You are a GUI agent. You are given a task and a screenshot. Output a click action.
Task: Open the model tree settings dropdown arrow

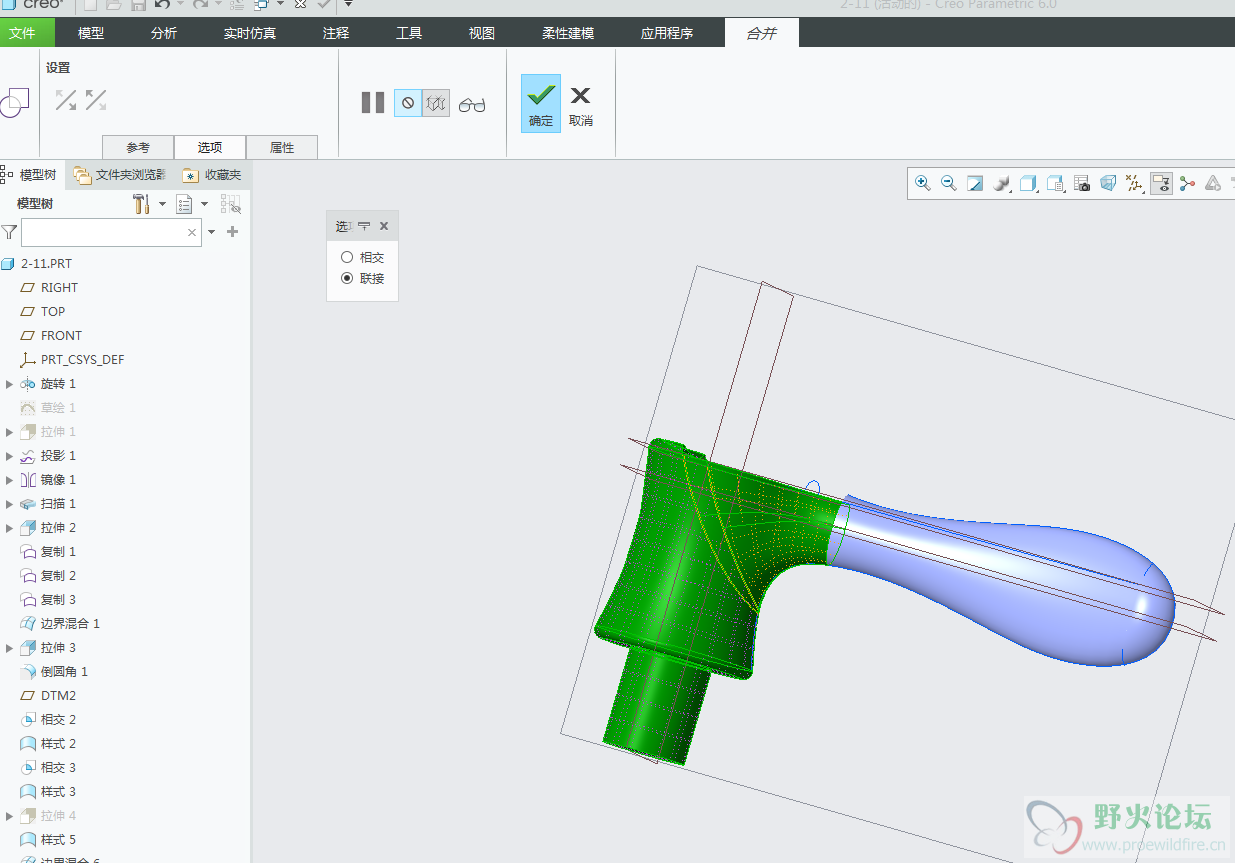pyautogui.click(x=160, y=204)
